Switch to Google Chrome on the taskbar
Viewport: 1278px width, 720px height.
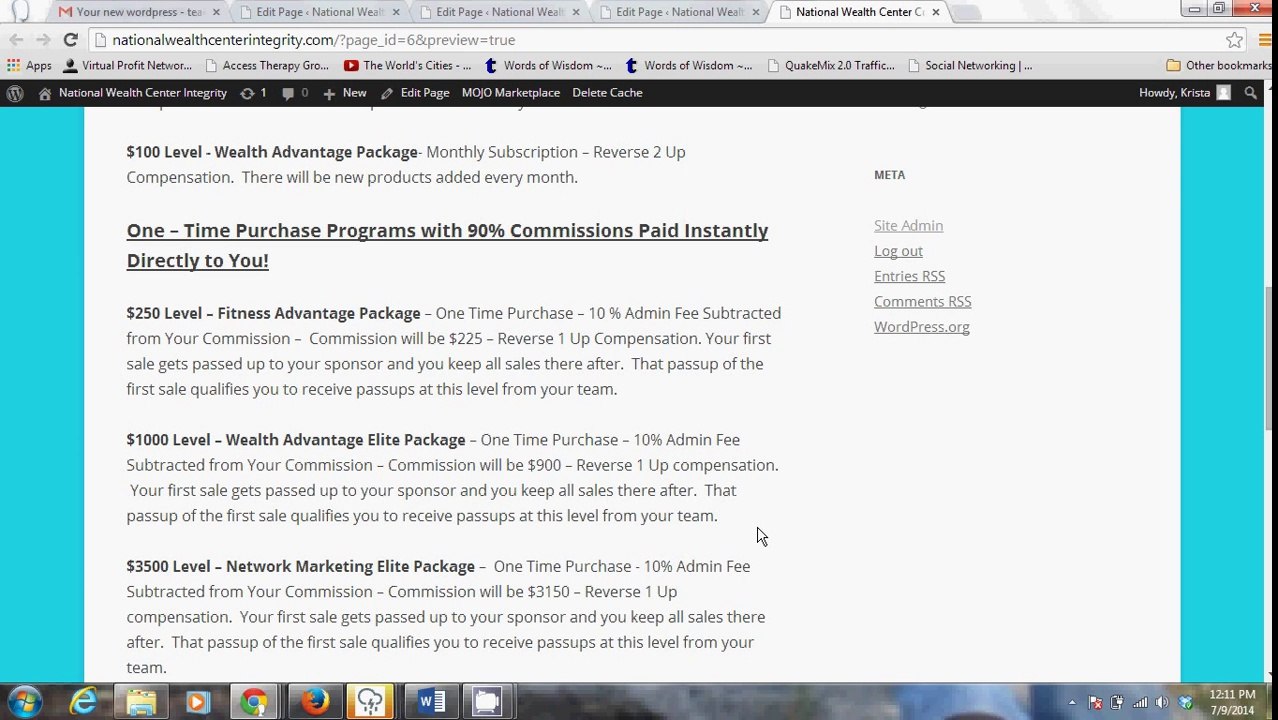[x=254, y=702]
